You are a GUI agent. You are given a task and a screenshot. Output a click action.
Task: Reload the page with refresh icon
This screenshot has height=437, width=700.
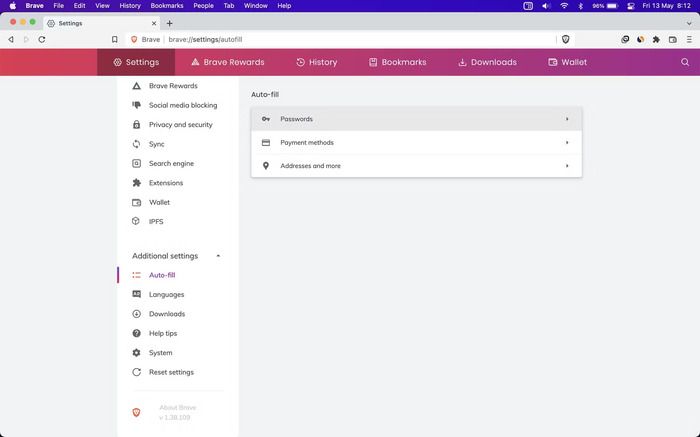click(42, 39)
